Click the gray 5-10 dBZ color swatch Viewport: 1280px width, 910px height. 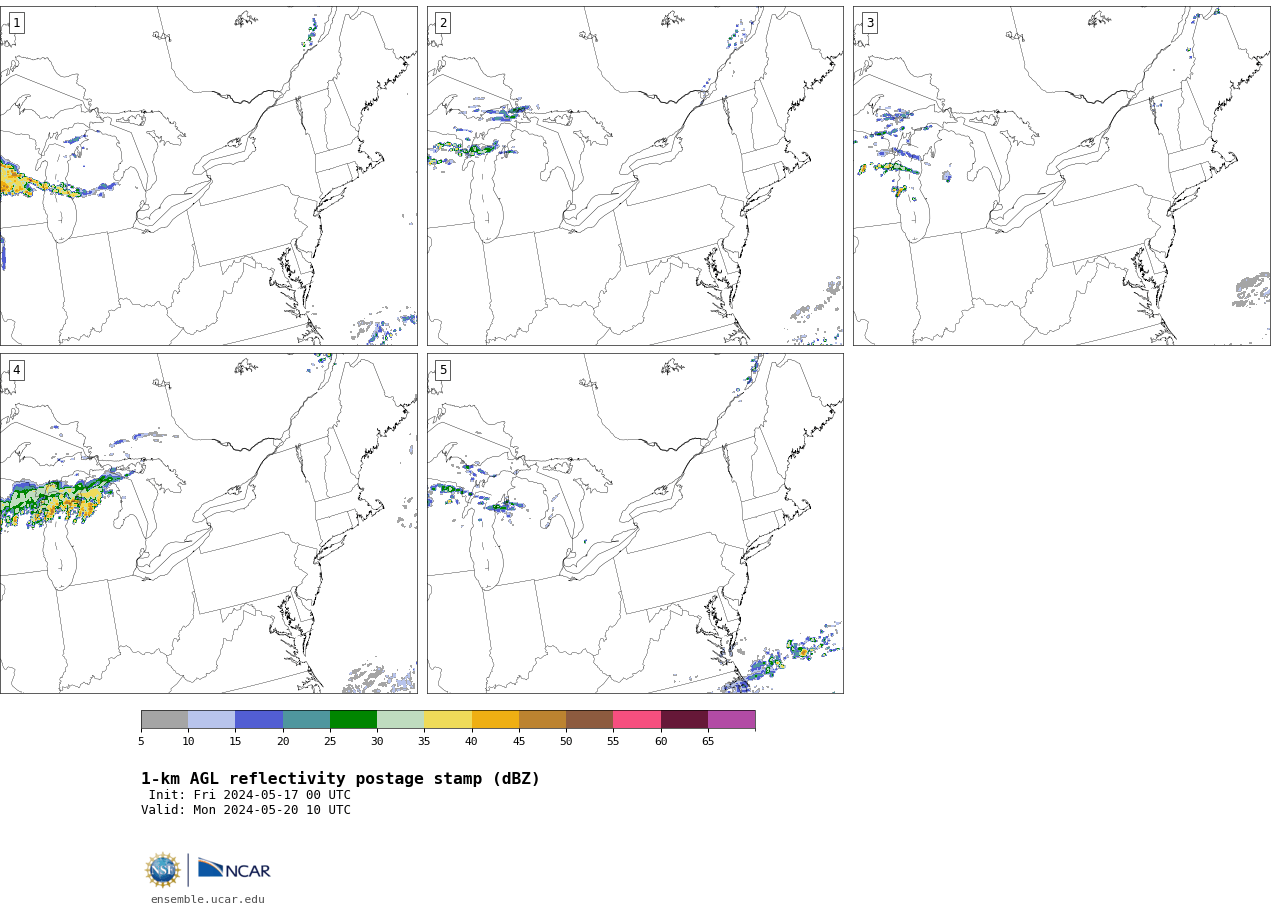coord(165,720)
